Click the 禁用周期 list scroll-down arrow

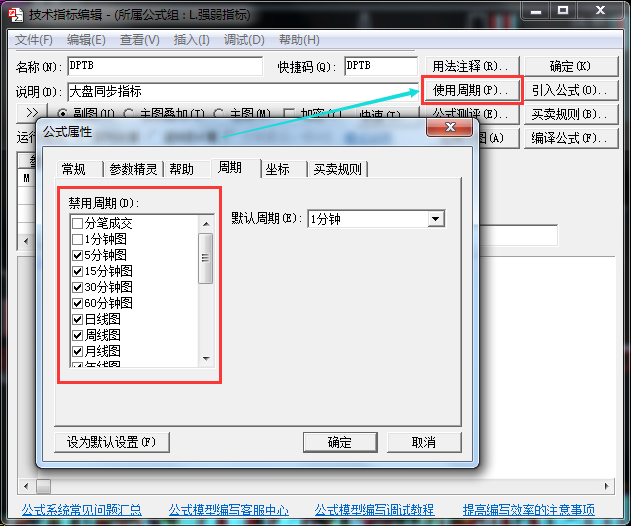(206, 358)
